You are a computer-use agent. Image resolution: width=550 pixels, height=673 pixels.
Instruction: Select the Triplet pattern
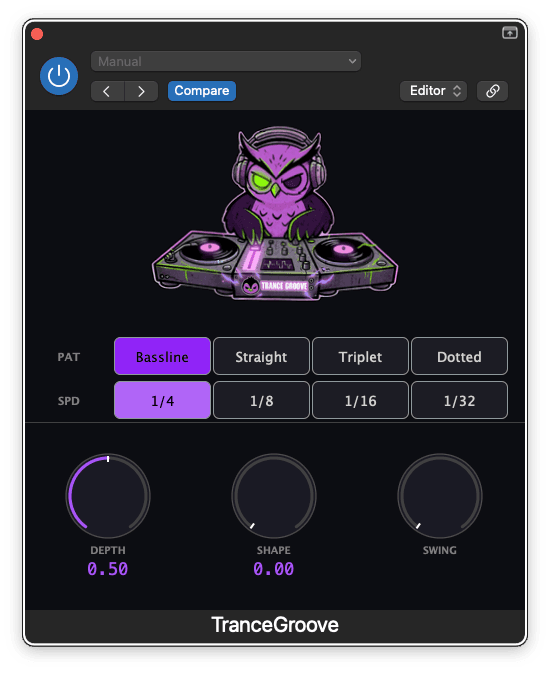click(x=360, y=356)
